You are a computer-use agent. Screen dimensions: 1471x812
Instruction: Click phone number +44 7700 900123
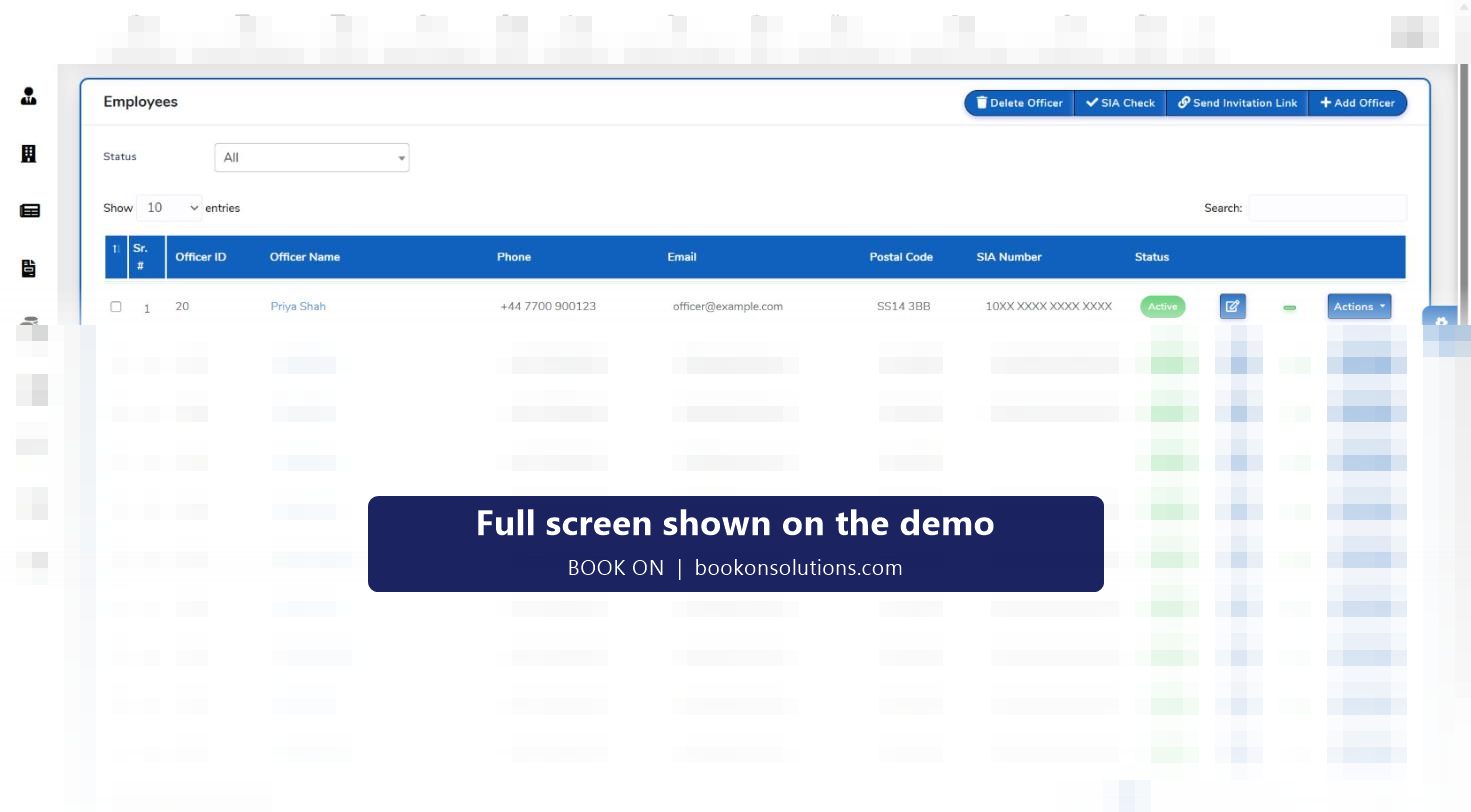click(x=548, y=306)
